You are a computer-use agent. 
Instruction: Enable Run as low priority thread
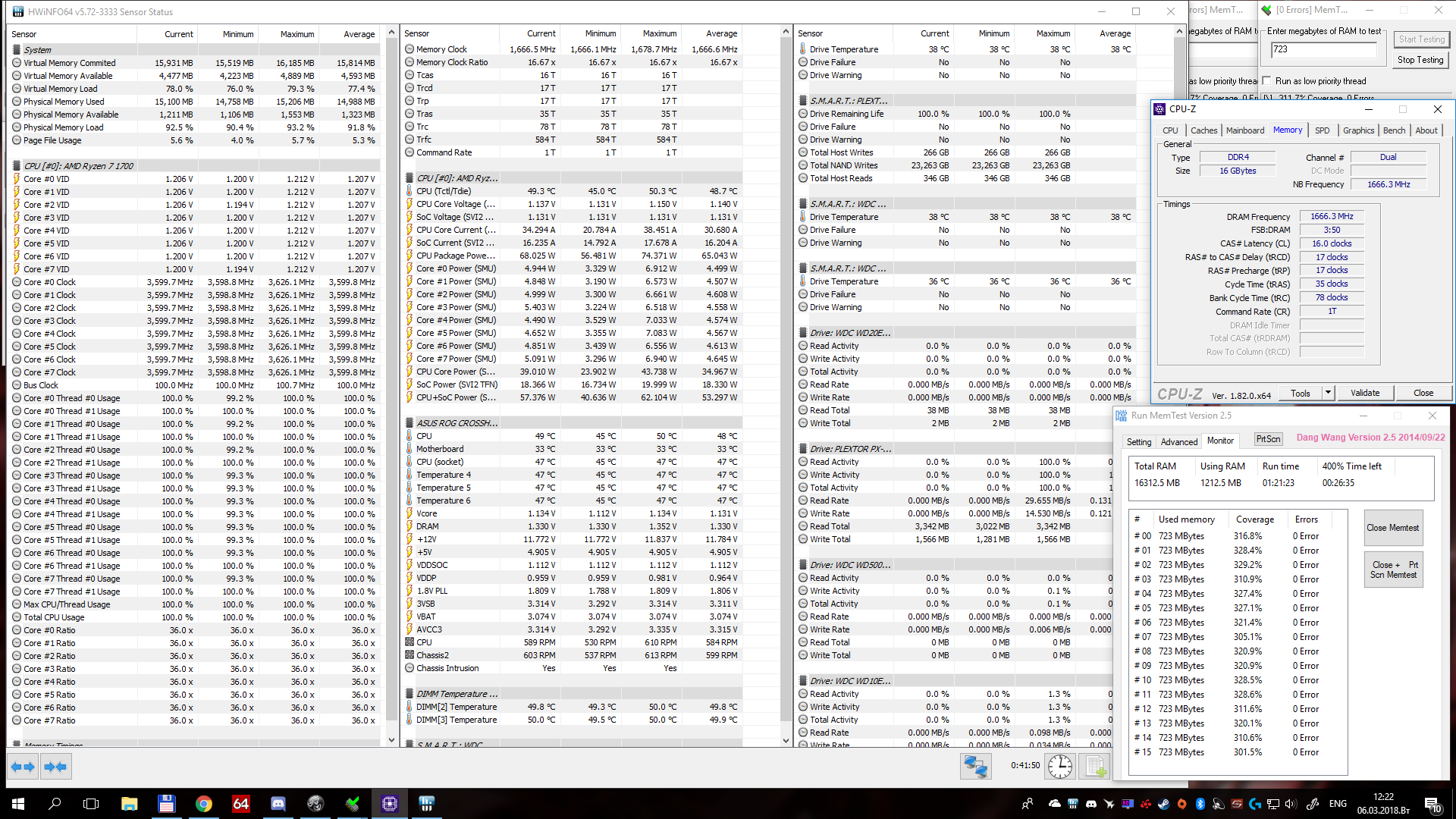[1266, 81]
